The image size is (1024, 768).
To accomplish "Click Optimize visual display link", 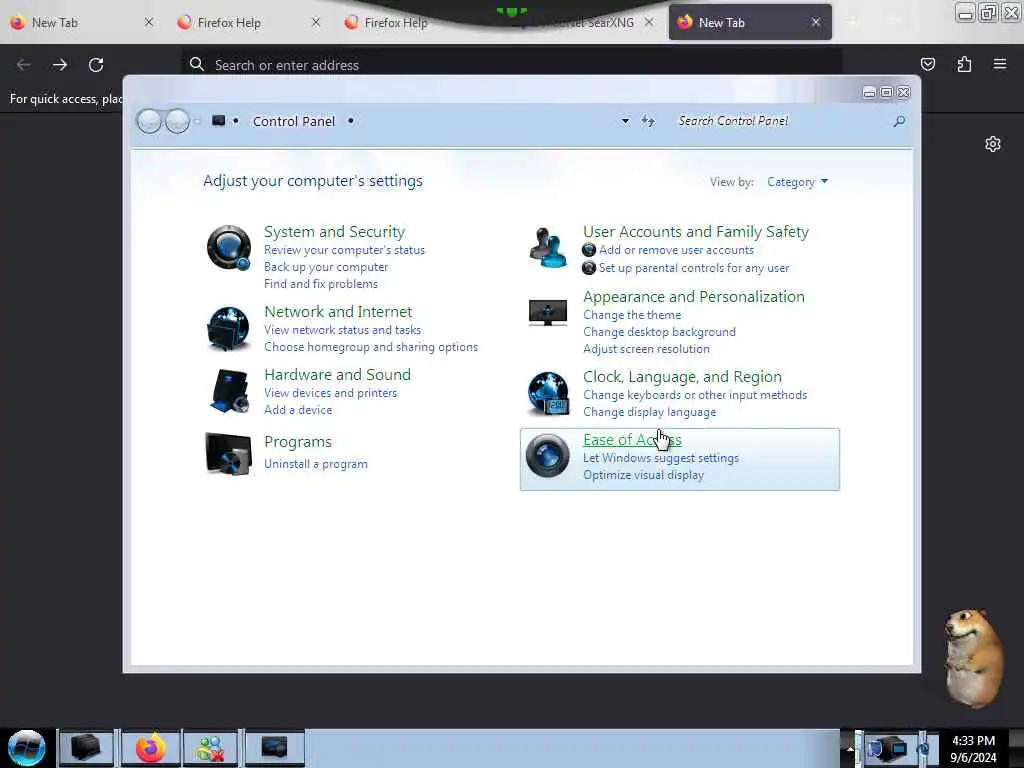I will tap(643, 475).
